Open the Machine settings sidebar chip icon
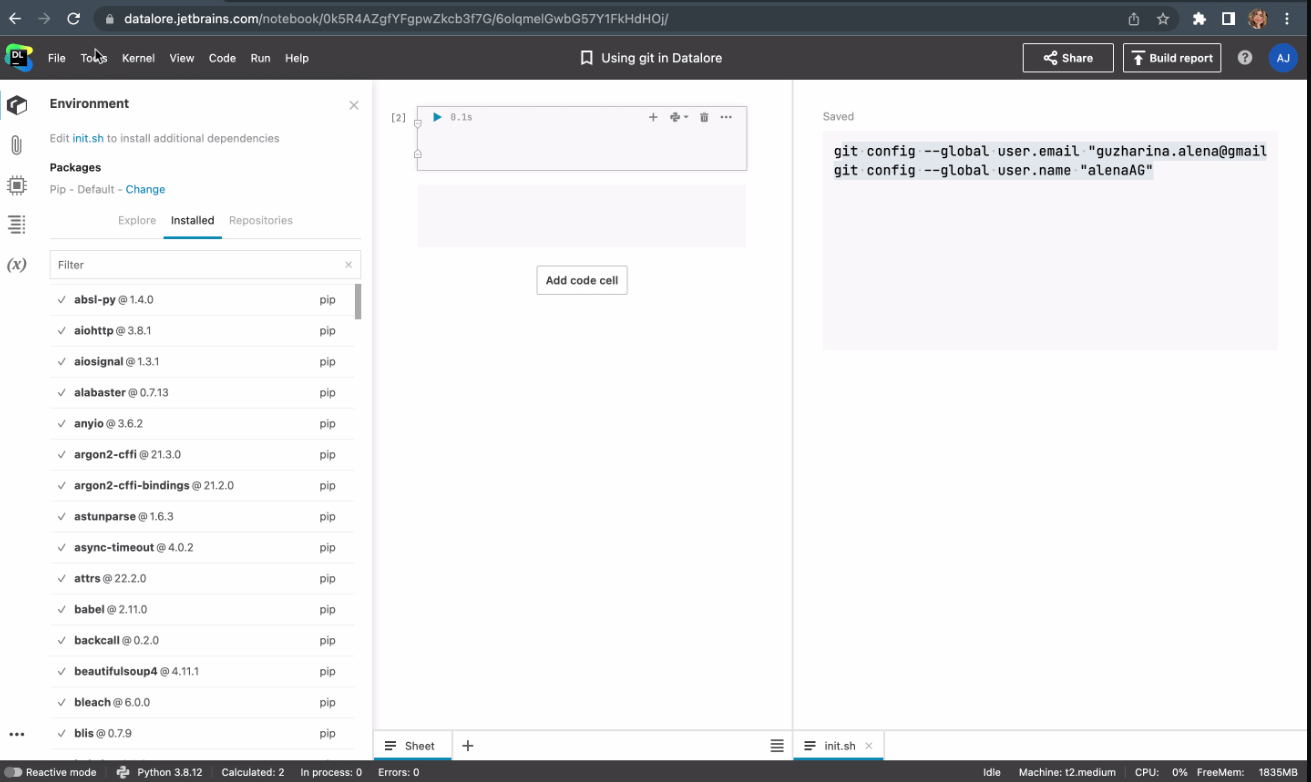The image size is (1311, 782). tap(16, 185)
